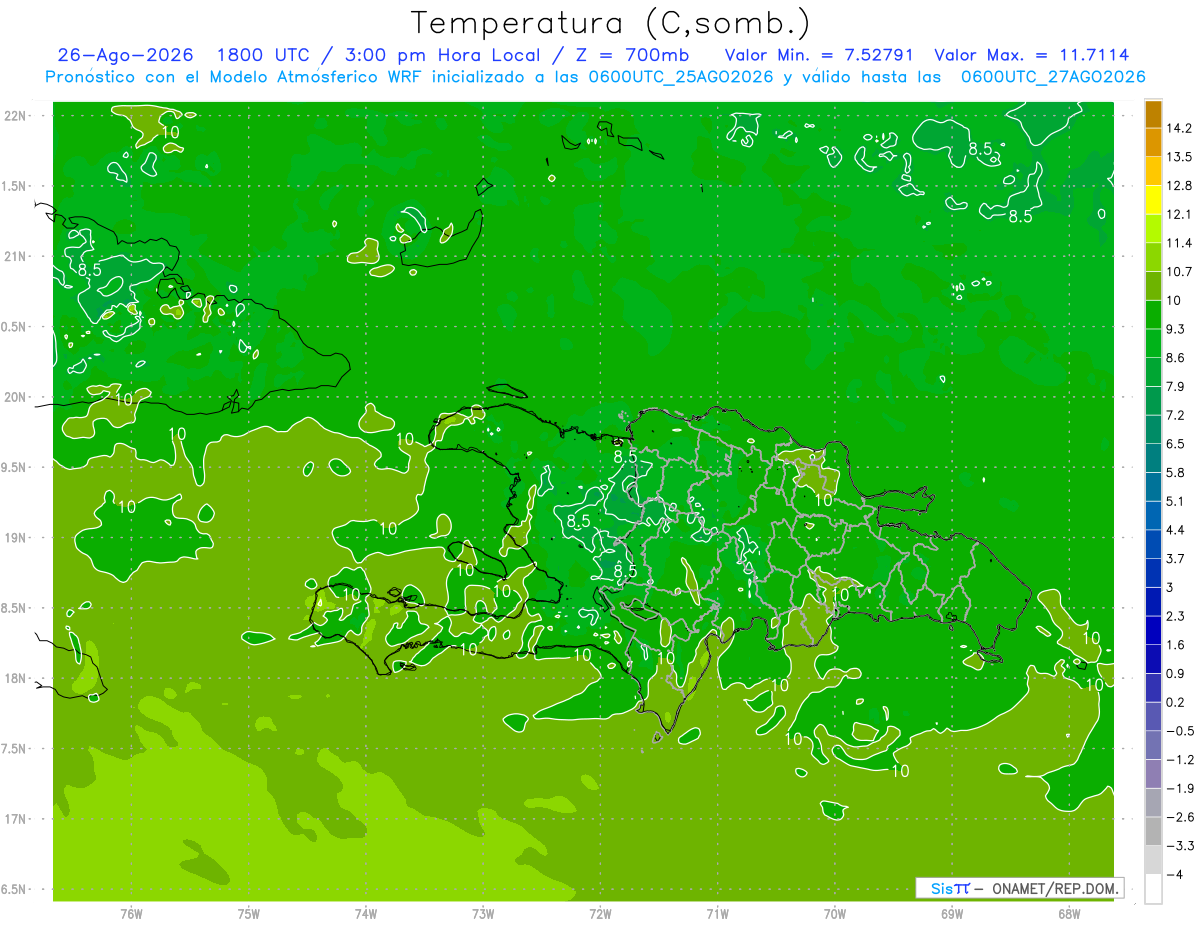
Task: Click the '7.9' color scale value
Action: [x=1176, y=386]
